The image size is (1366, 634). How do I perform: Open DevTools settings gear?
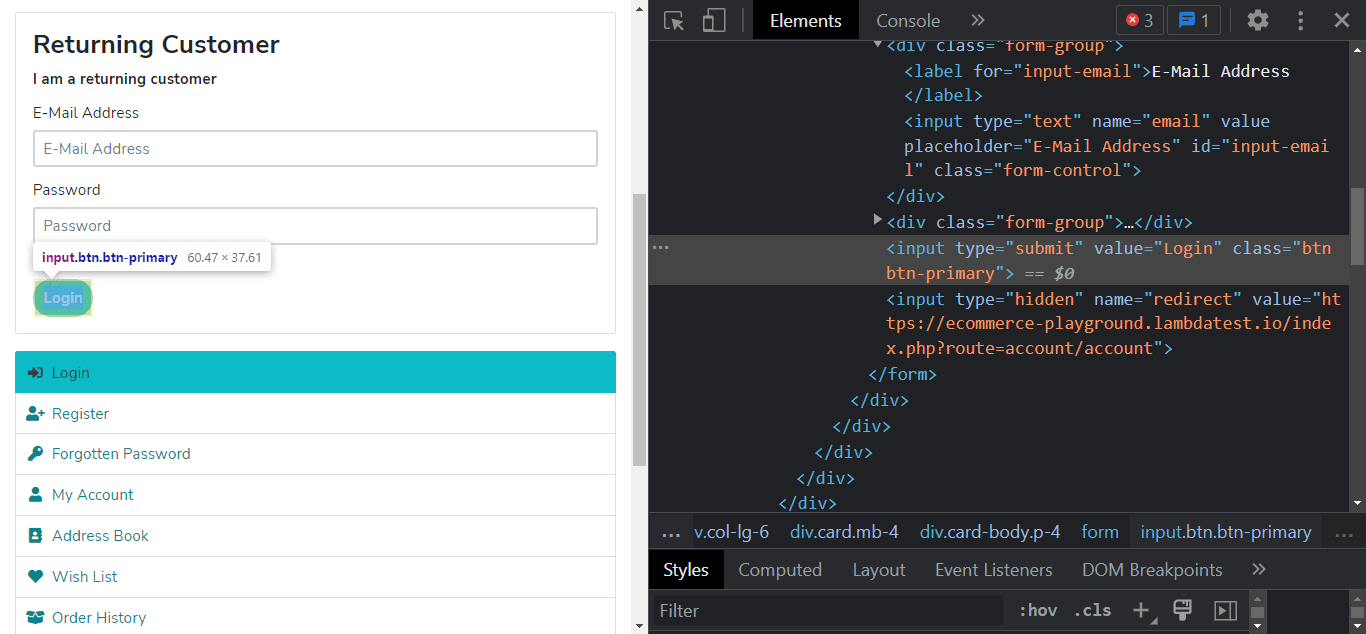pos(1258,20)
